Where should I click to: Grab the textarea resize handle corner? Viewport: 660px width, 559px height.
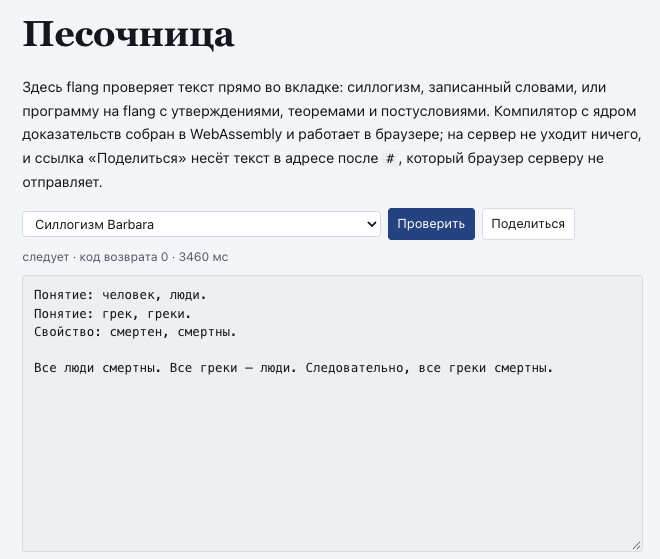coord(636,546)
